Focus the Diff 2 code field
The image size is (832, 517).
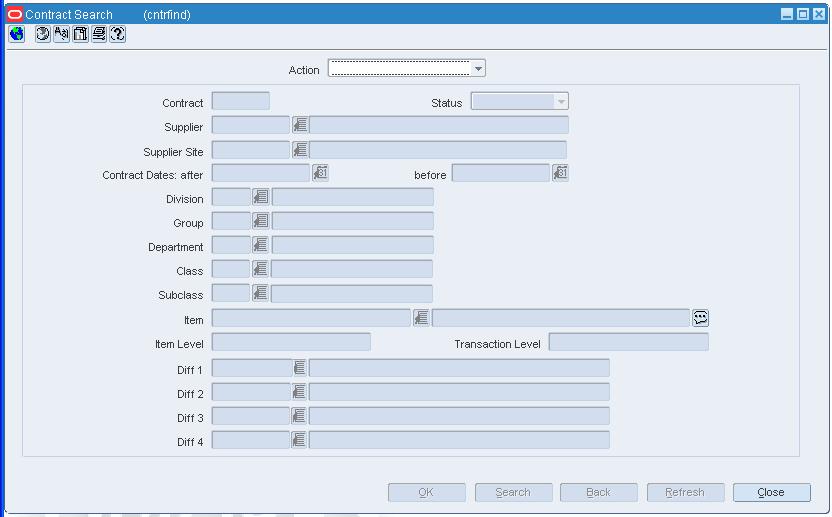tap(251, 392)
